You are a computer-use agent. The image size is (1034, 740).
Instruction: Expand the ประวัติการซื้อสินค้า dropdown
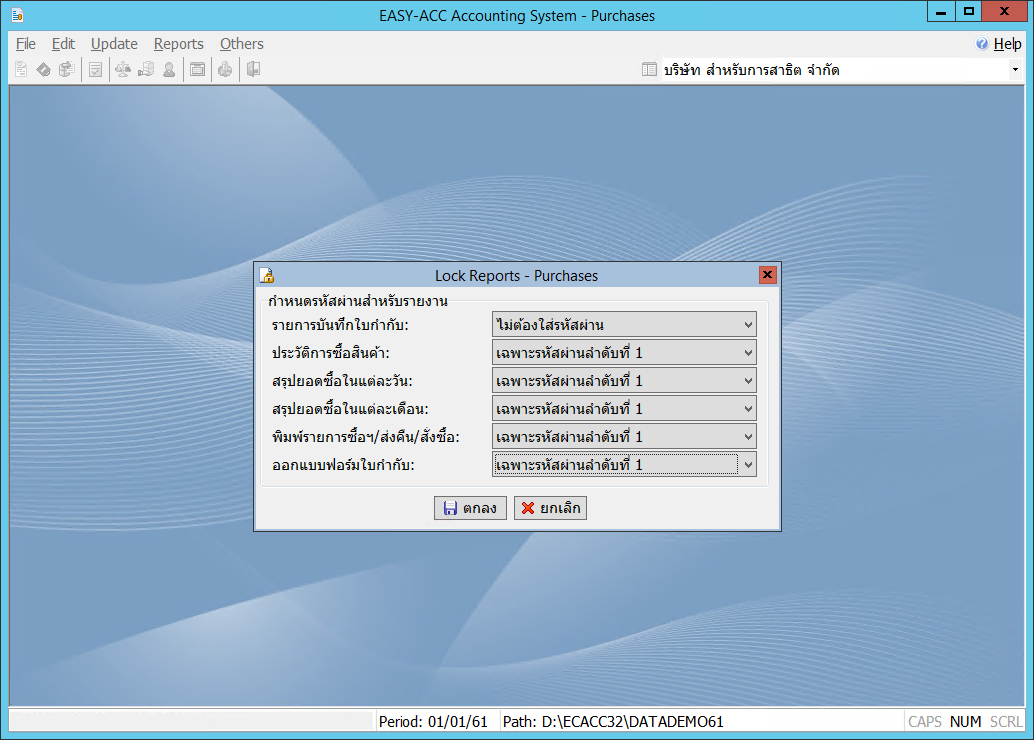pos(748,353)
